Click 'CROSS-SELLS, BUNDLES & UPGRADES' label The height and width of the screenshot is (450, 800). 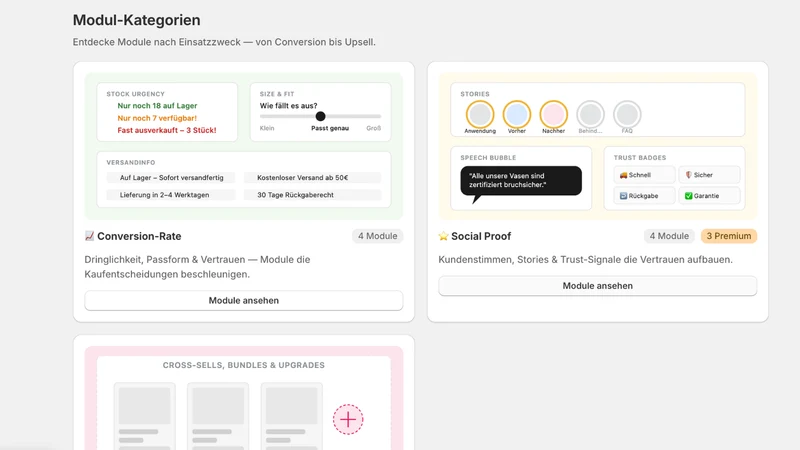[x=243, y=365]
